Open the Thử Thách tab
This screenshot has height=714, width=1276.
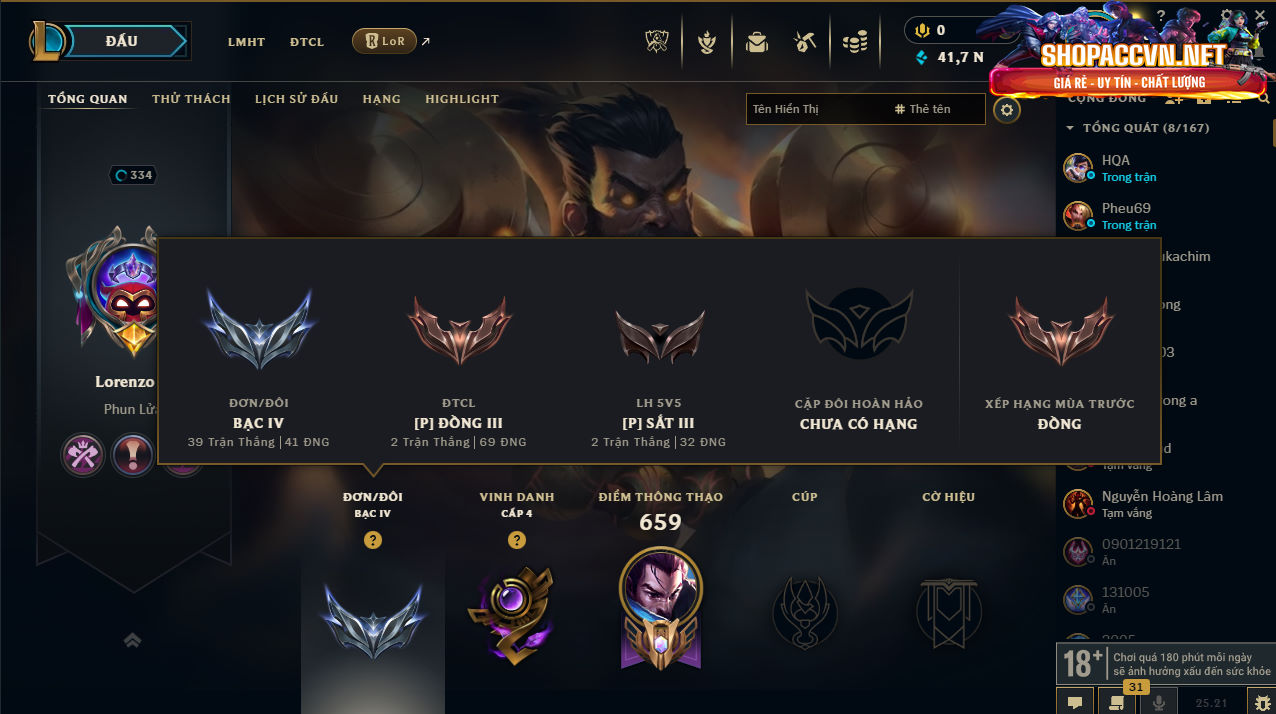point(191,99)
